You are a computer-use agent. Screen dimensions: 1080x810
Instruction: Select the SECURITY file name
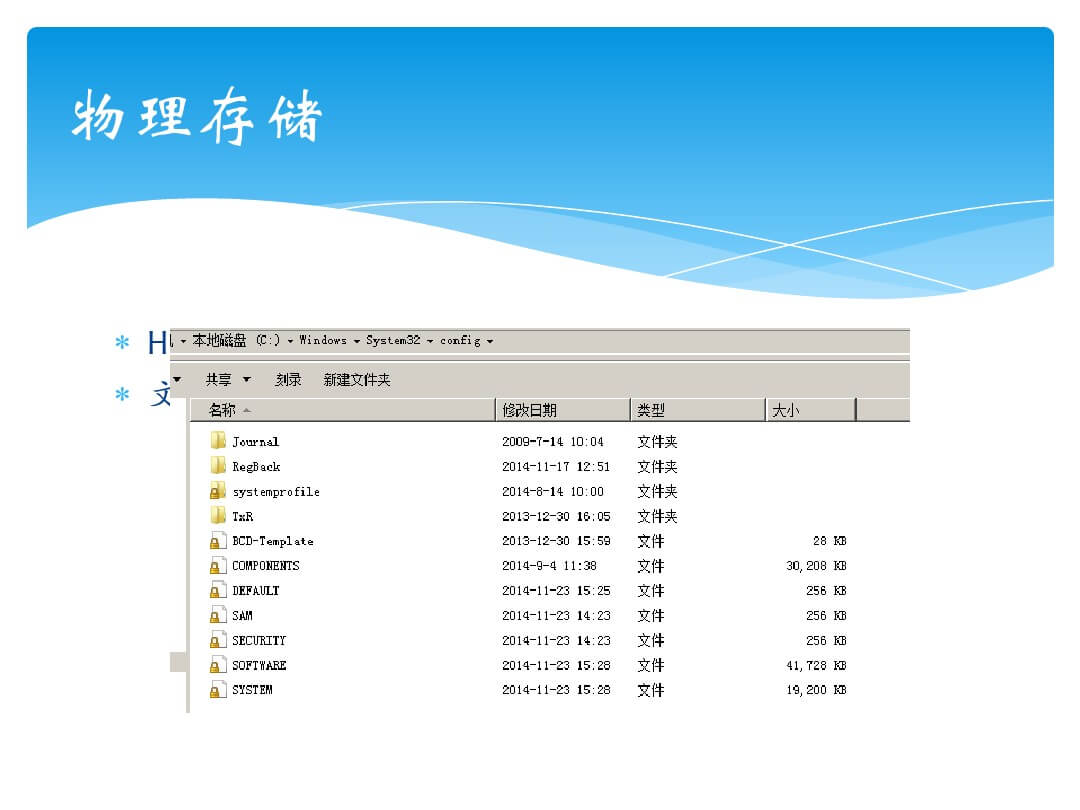259,641
